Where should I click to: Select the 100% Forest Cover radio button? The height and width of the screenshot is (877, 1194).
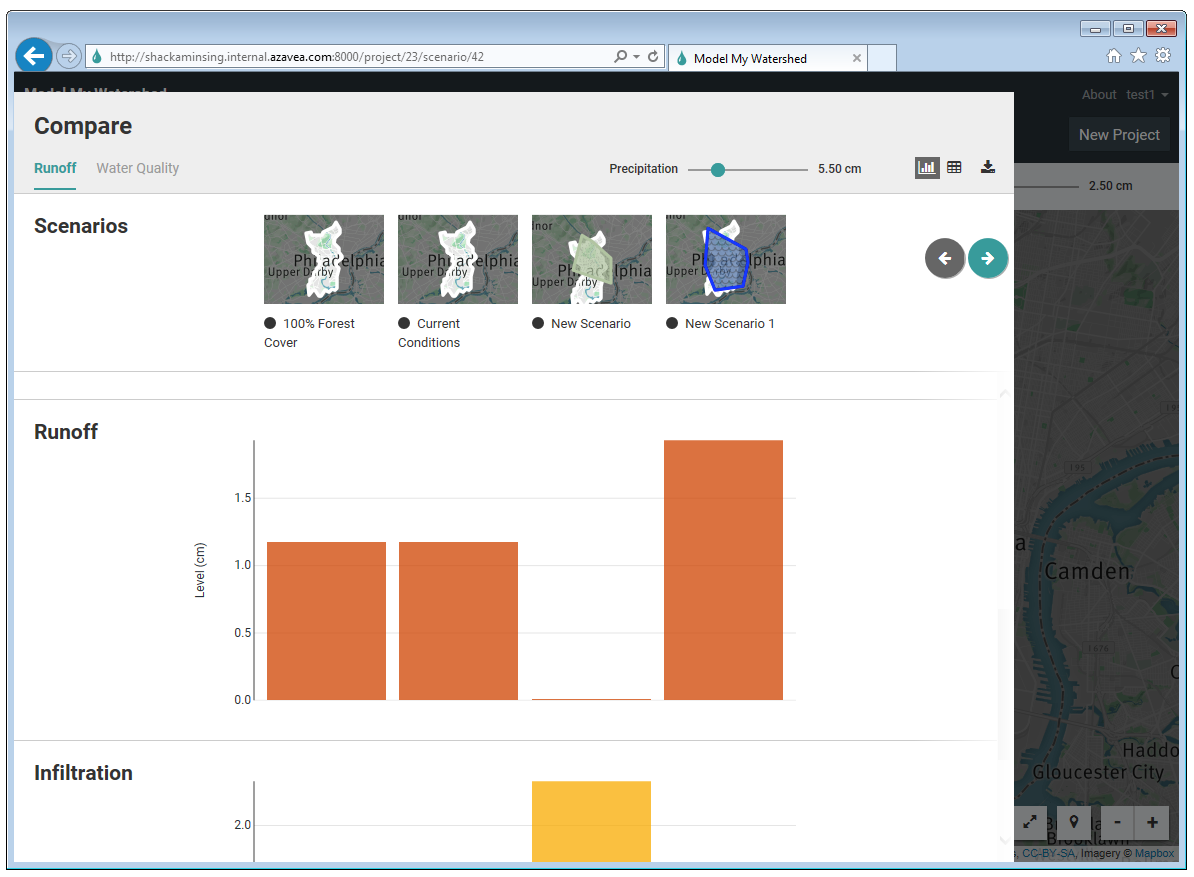[269, 322]
